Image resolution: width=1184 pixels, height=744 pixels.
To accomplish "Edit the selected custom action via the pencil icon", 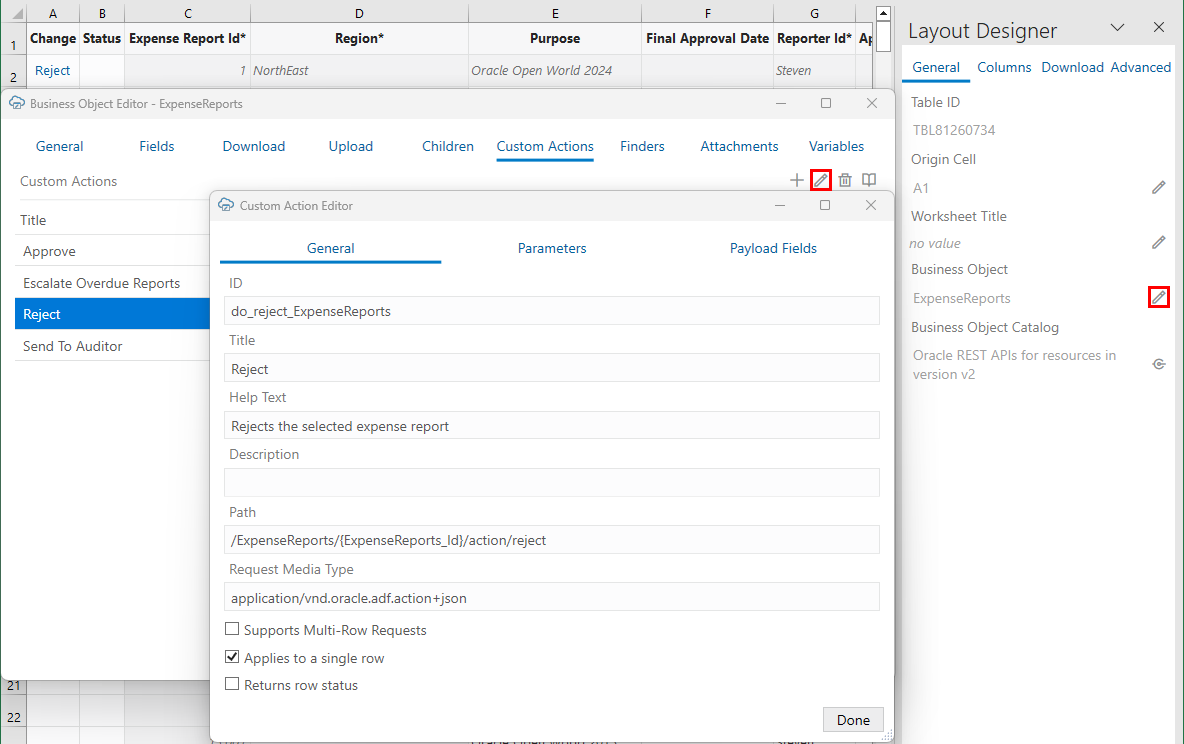I will click(x=820, y=180).
